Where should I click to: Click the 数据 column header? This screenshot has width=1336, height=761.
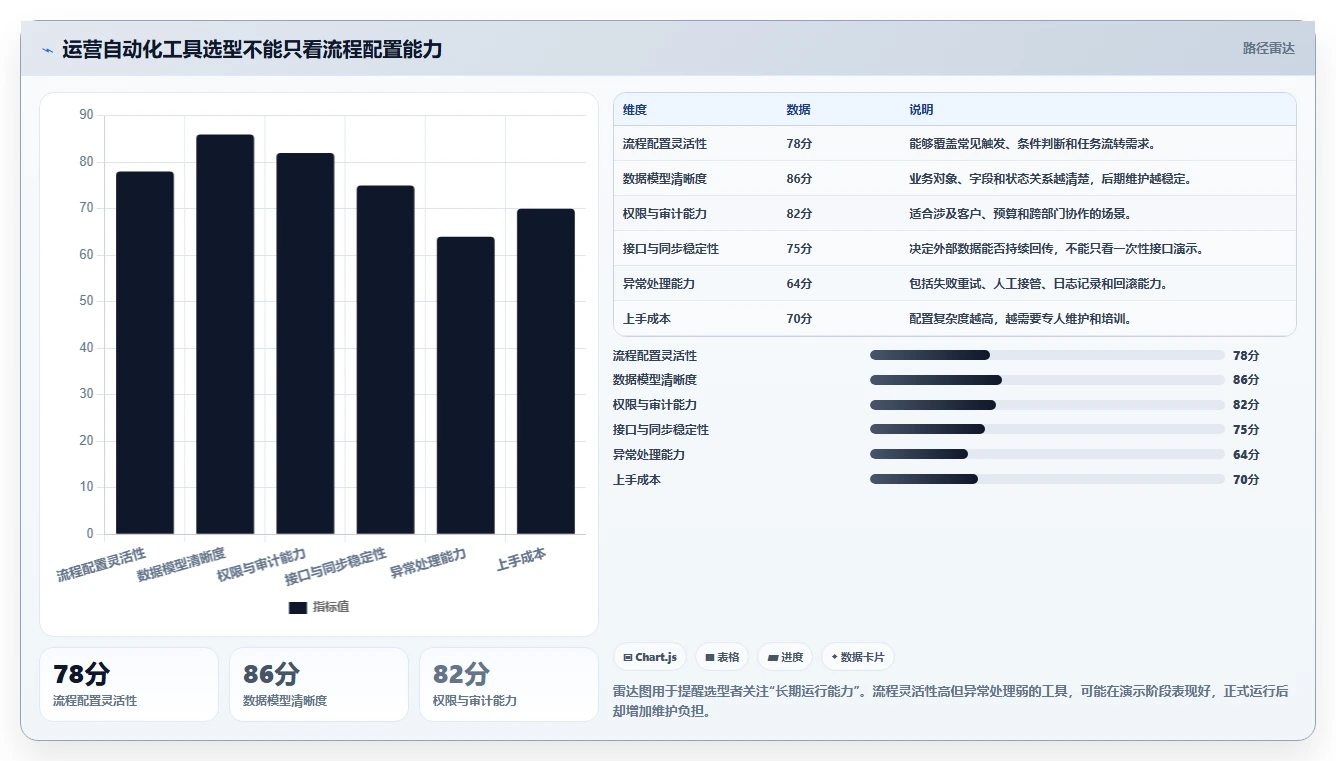[x=799, y=110]
